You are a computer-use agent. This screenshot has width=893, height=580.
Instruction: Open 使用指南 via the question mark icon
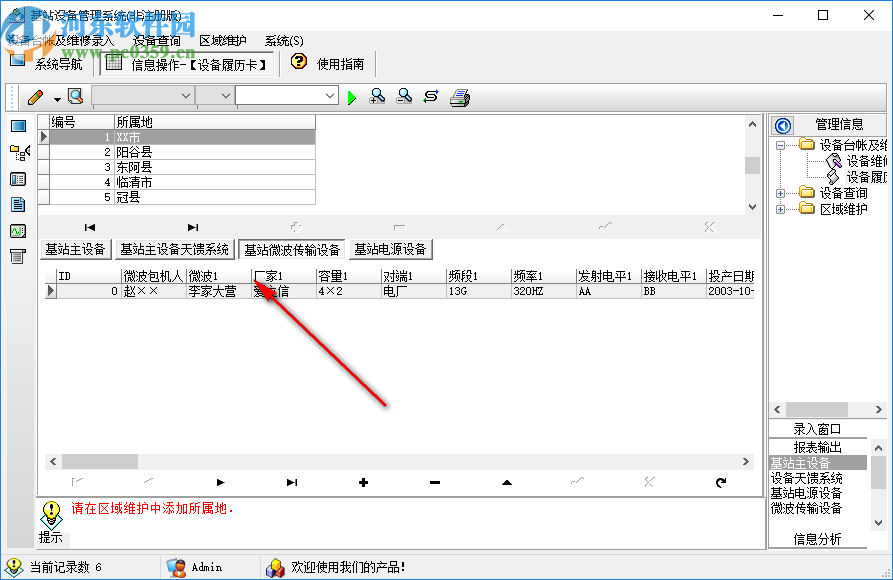tap(298, 62)
